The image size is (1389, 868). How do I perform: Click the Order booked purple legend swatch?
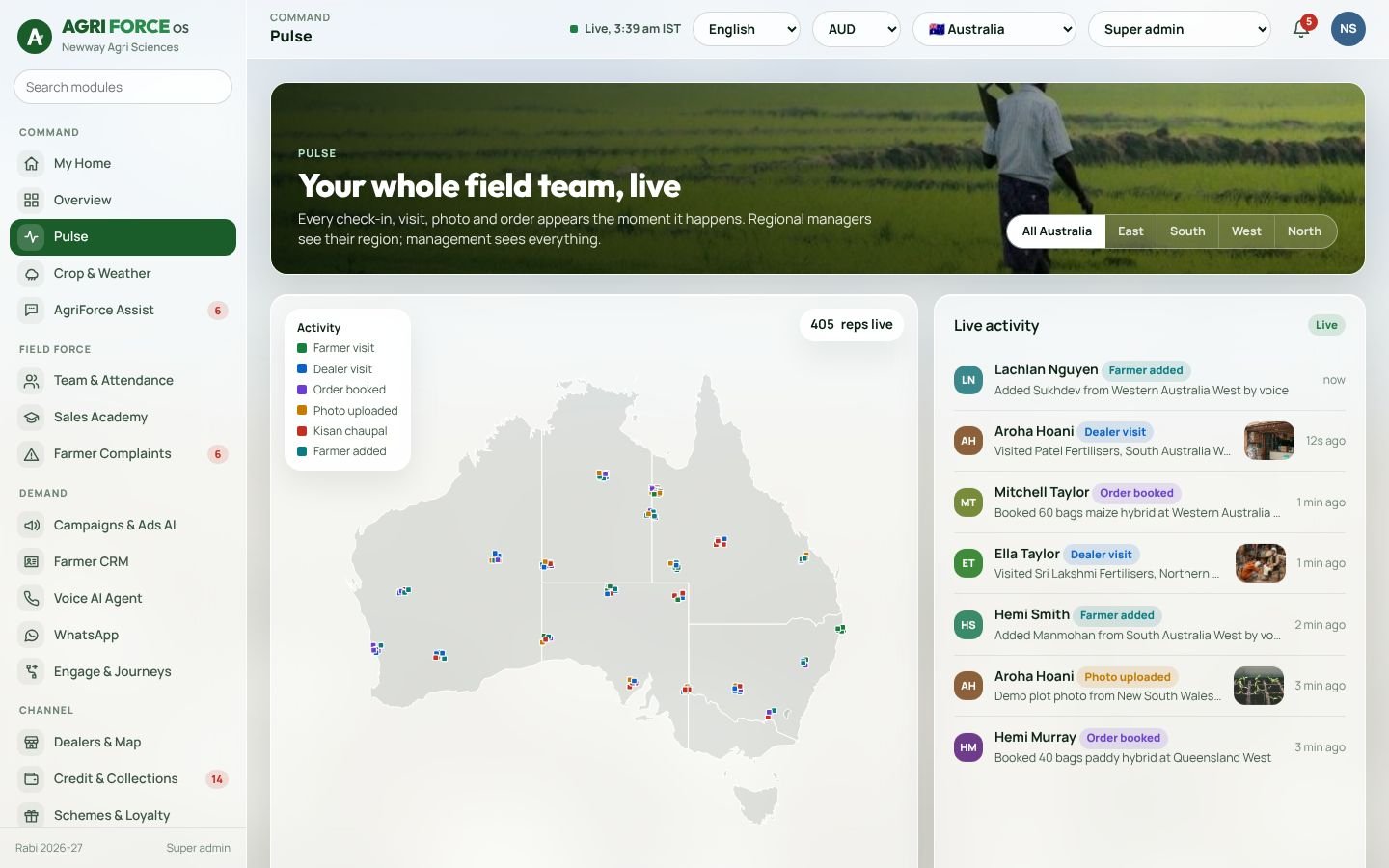(x=302, y=390)
